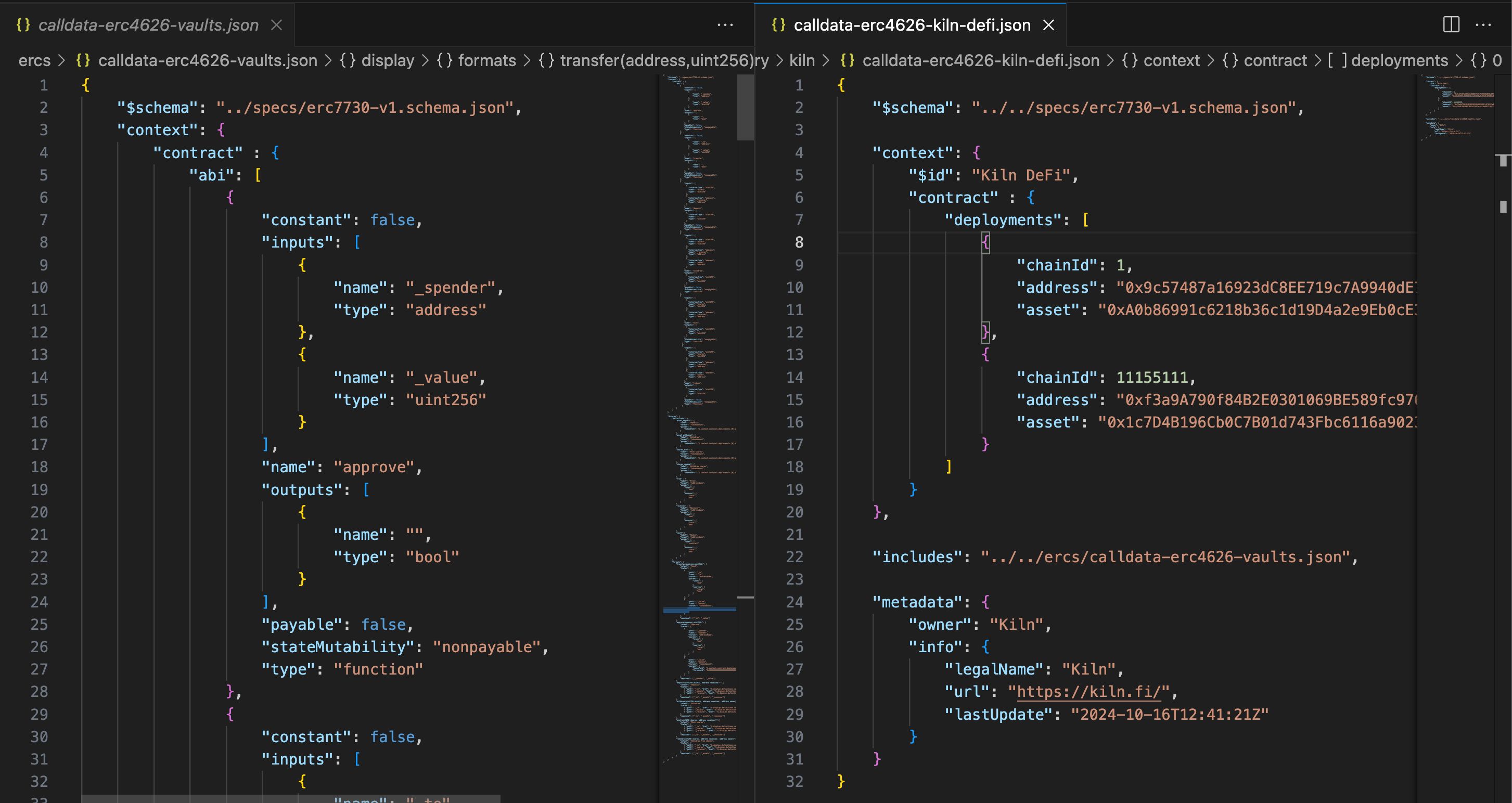Screen dimensions: 1512x803
Task: Open left editor group More Actions menu
Action: (725, 24)
